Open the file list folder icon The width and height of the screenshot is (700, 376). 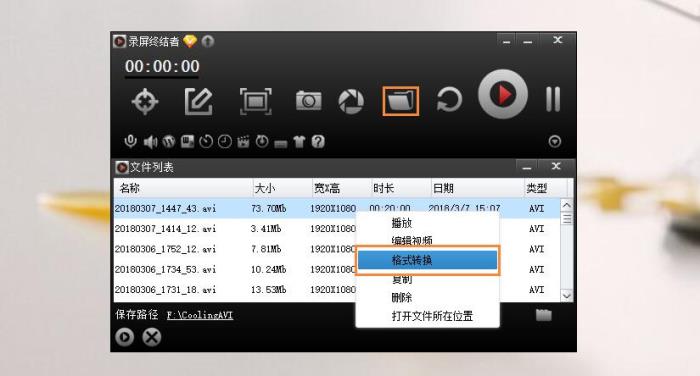pyautogui.click(x=400, y=101)
